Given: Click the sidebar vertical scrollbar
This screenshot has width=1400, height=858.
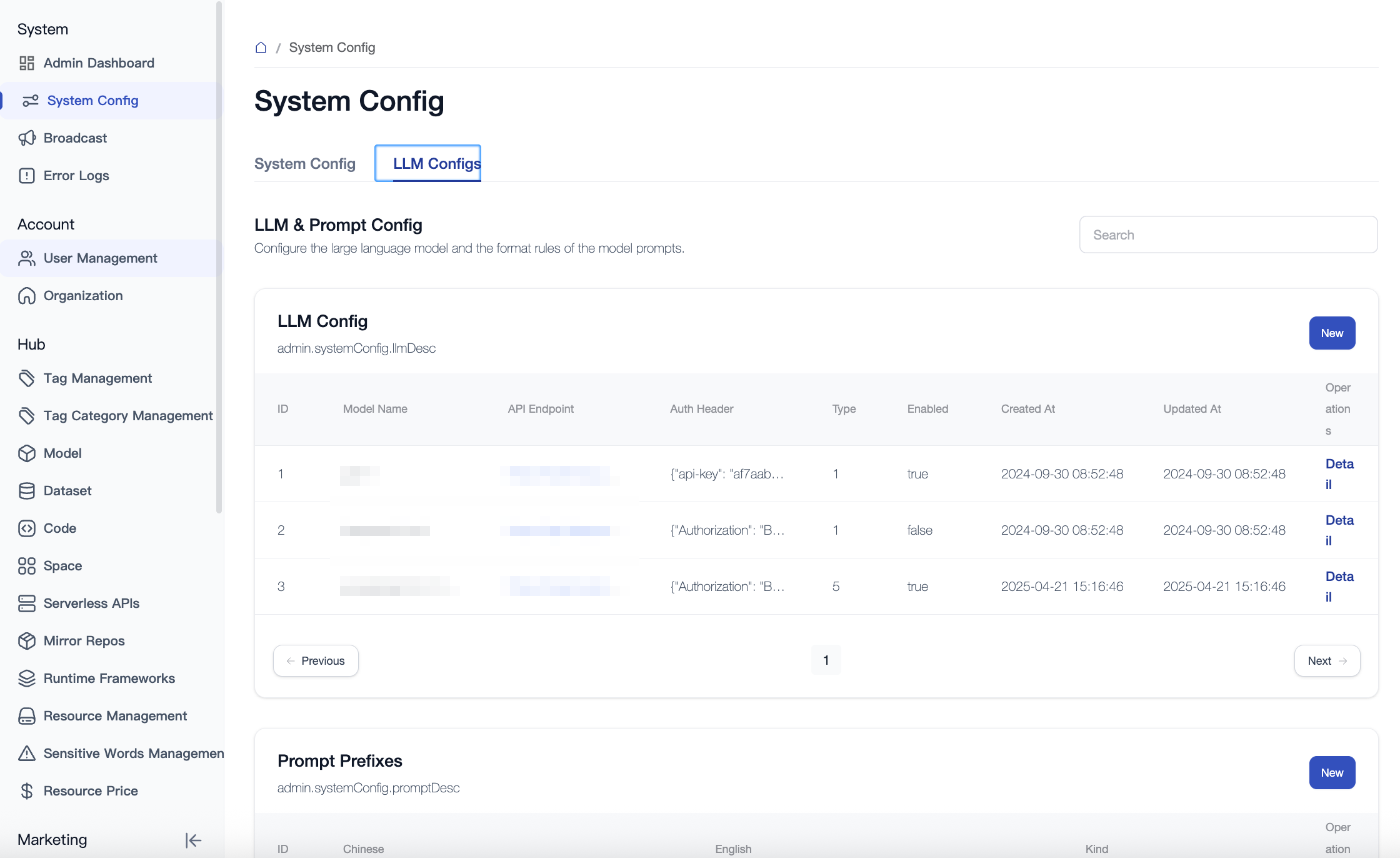Looking at the screenshot, I should click(219, 256).
